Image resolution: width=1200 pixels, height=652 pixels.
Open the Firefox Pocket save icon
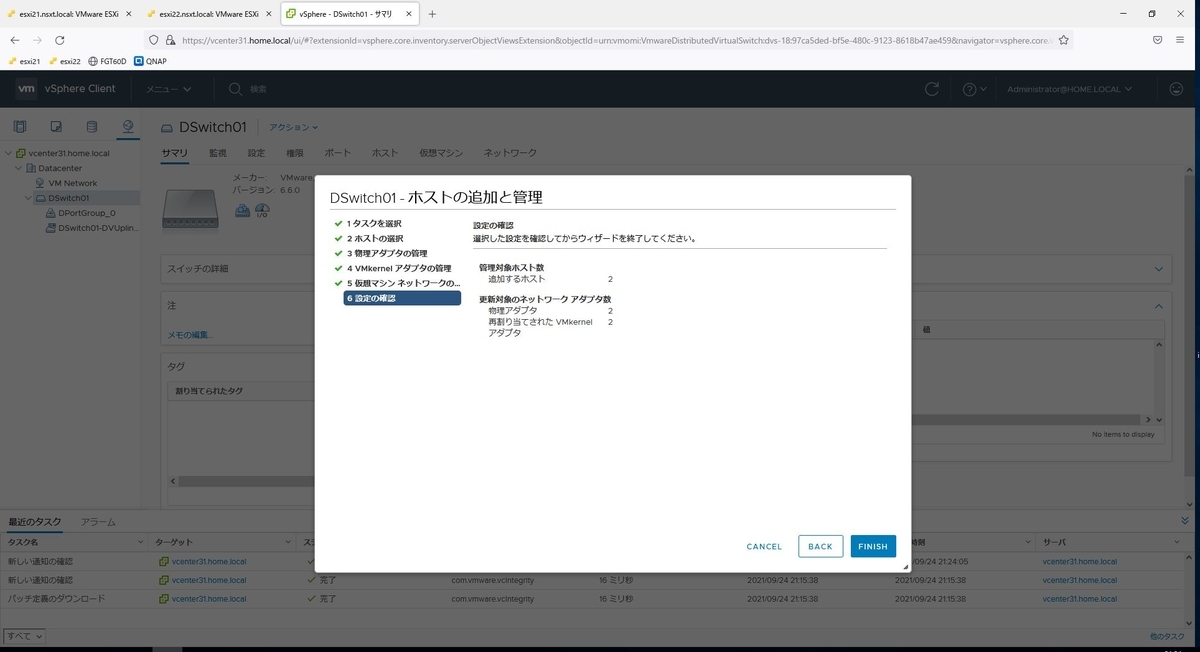1157,40
